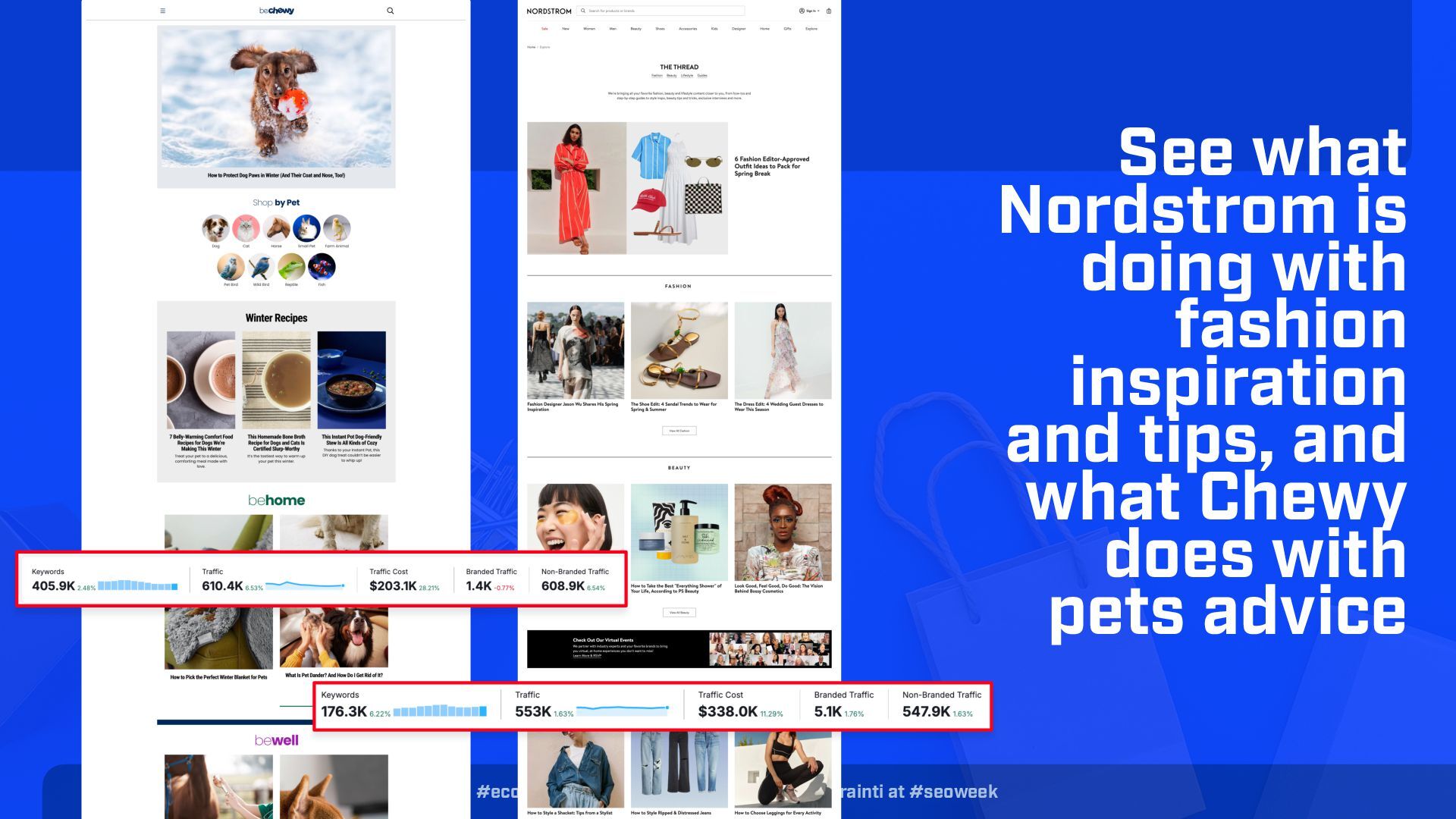Open the dog paws winter article link
This screenshot has height=819, width=1456.
276,175
